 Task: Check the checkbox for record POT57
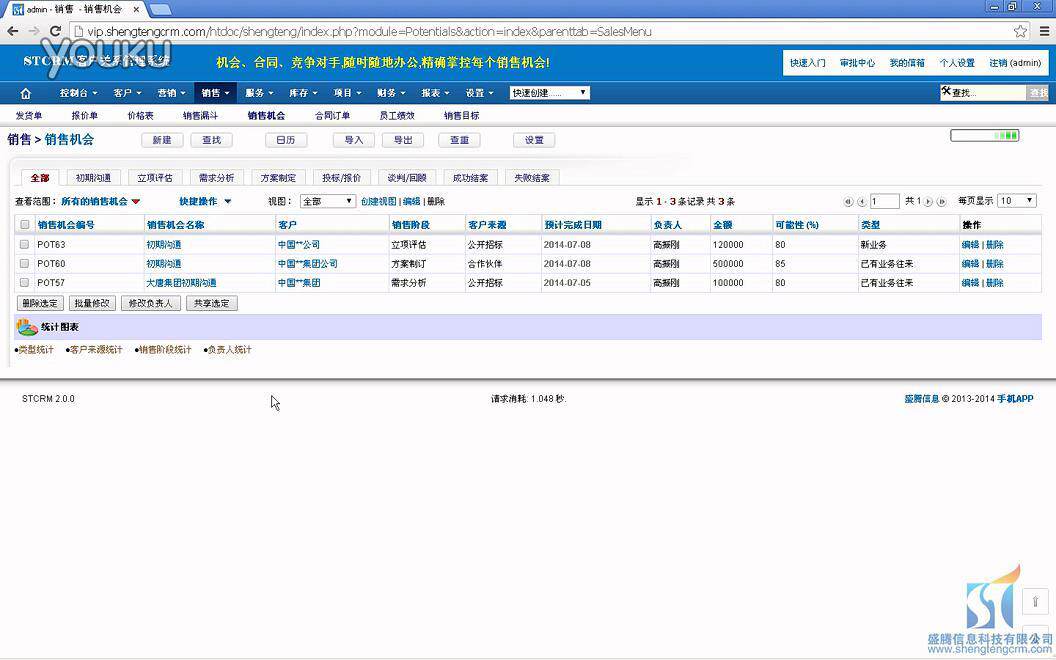click(25, 283)
